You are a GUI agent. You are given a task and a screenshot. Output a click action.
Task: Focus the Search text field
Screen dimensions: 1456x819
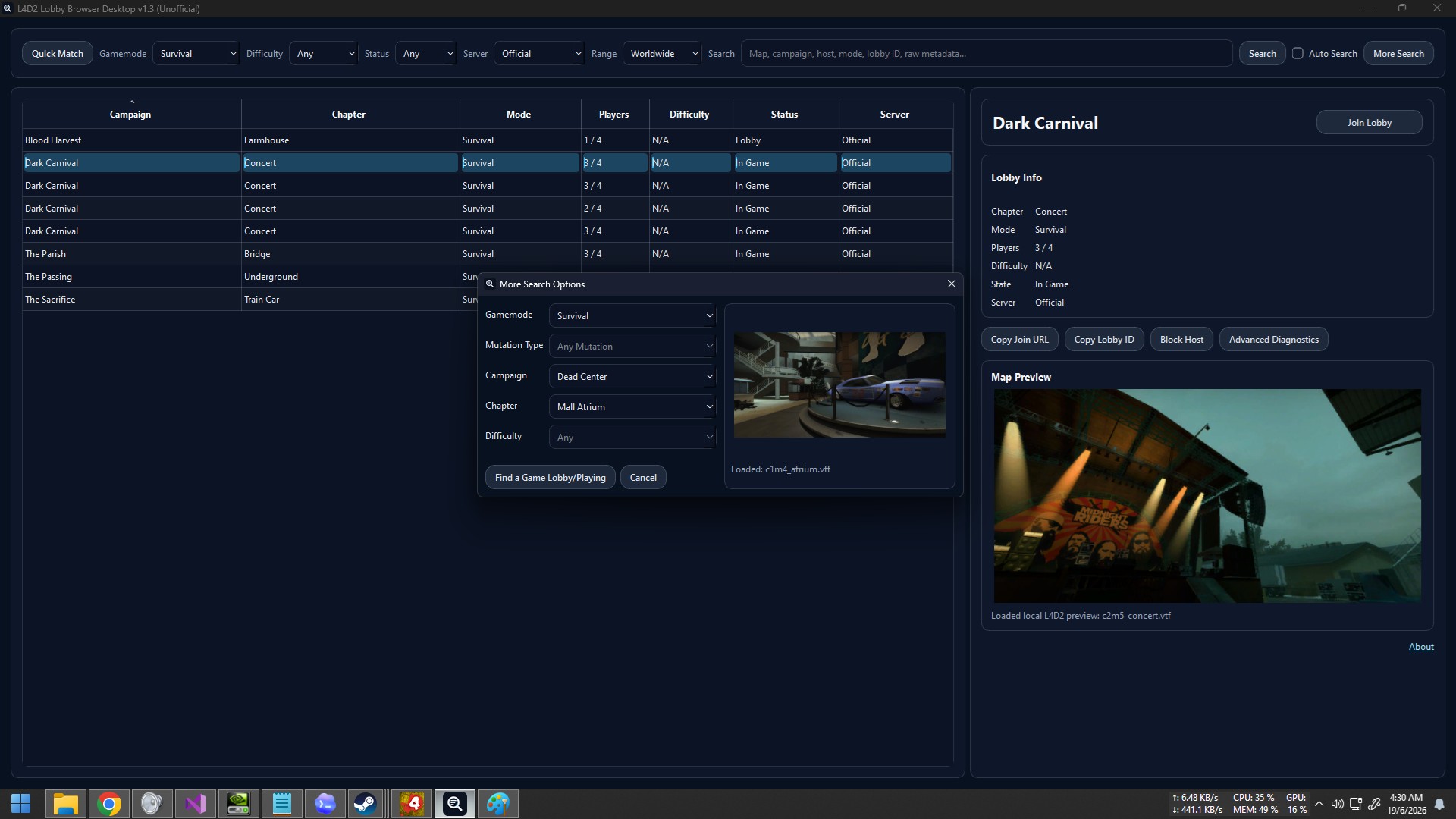pyautogui.click(x=986, y=53)
